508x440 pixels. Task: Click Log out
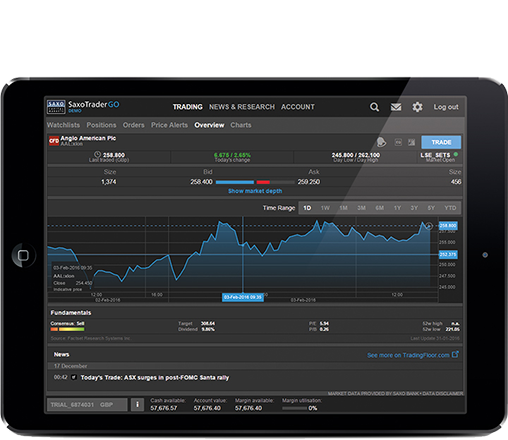coord(446,107)
